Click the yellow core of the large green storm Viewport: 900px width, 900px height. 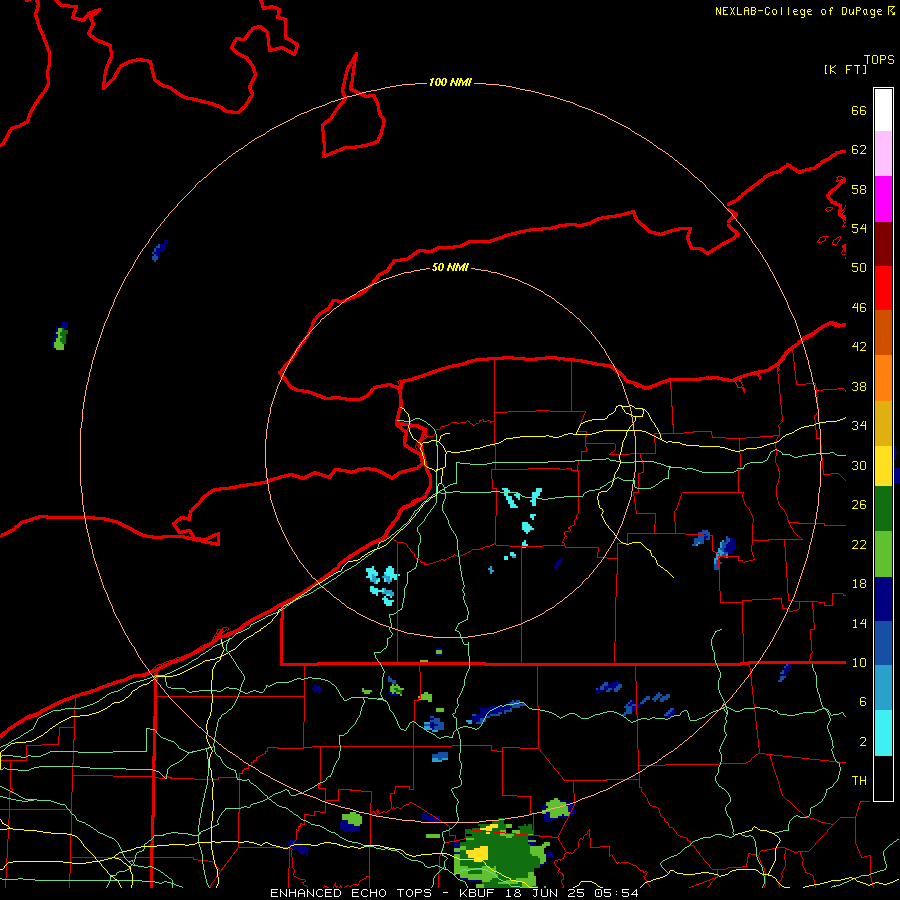(478, 852)
